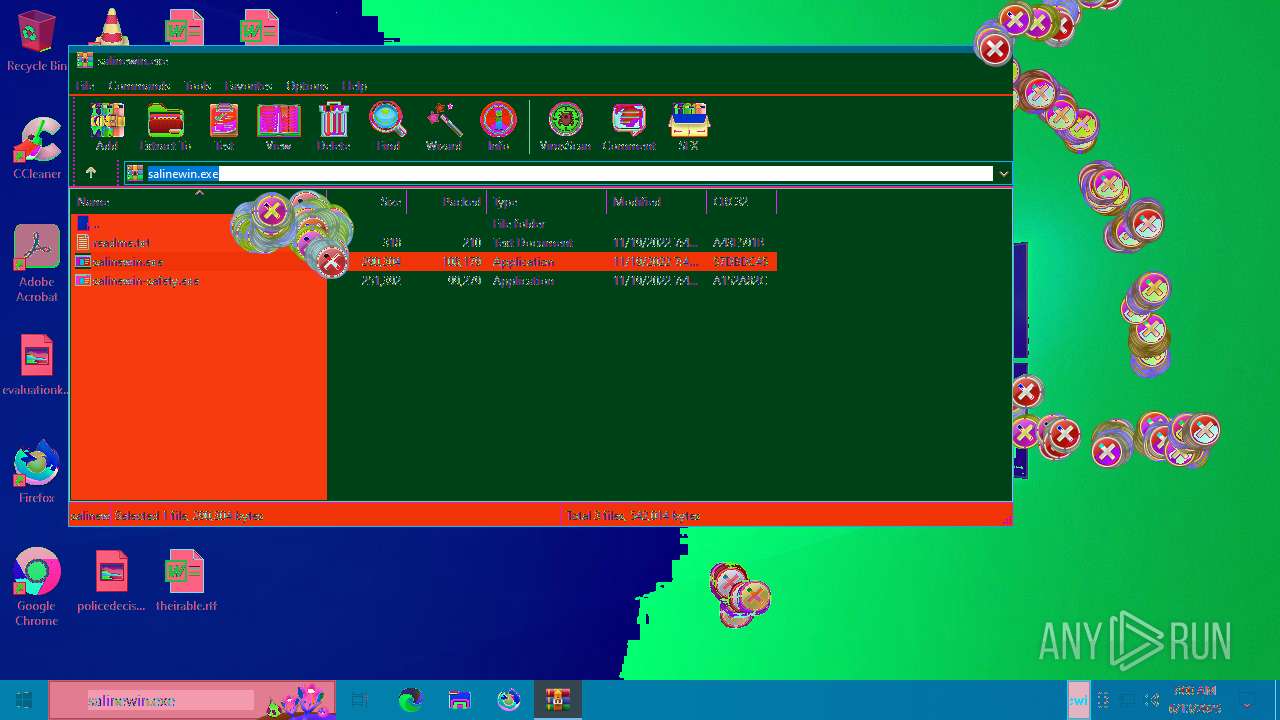Click the taskbar search box
This screenshot has height=720, width=1280.
192,700
